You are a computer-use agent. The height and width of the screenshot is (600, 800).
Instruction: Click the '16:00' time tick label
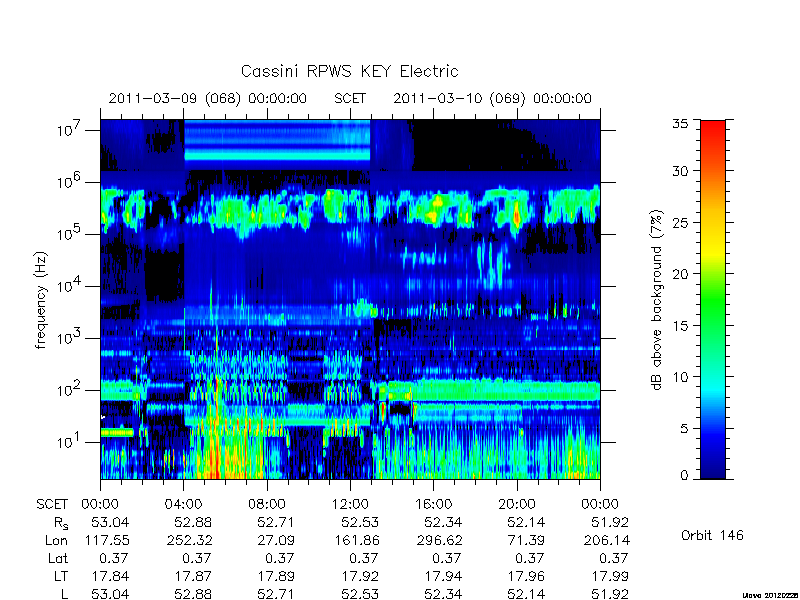point(433,504)
